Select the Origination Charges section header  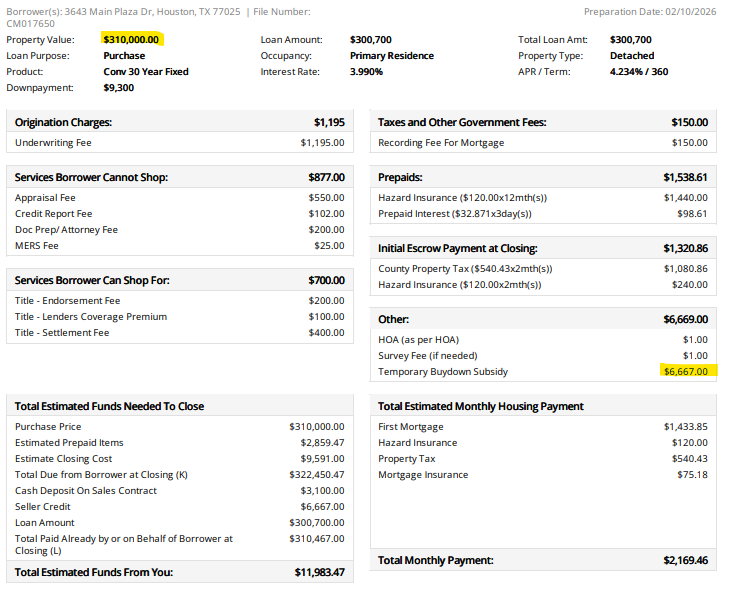[x=63, y=122]
